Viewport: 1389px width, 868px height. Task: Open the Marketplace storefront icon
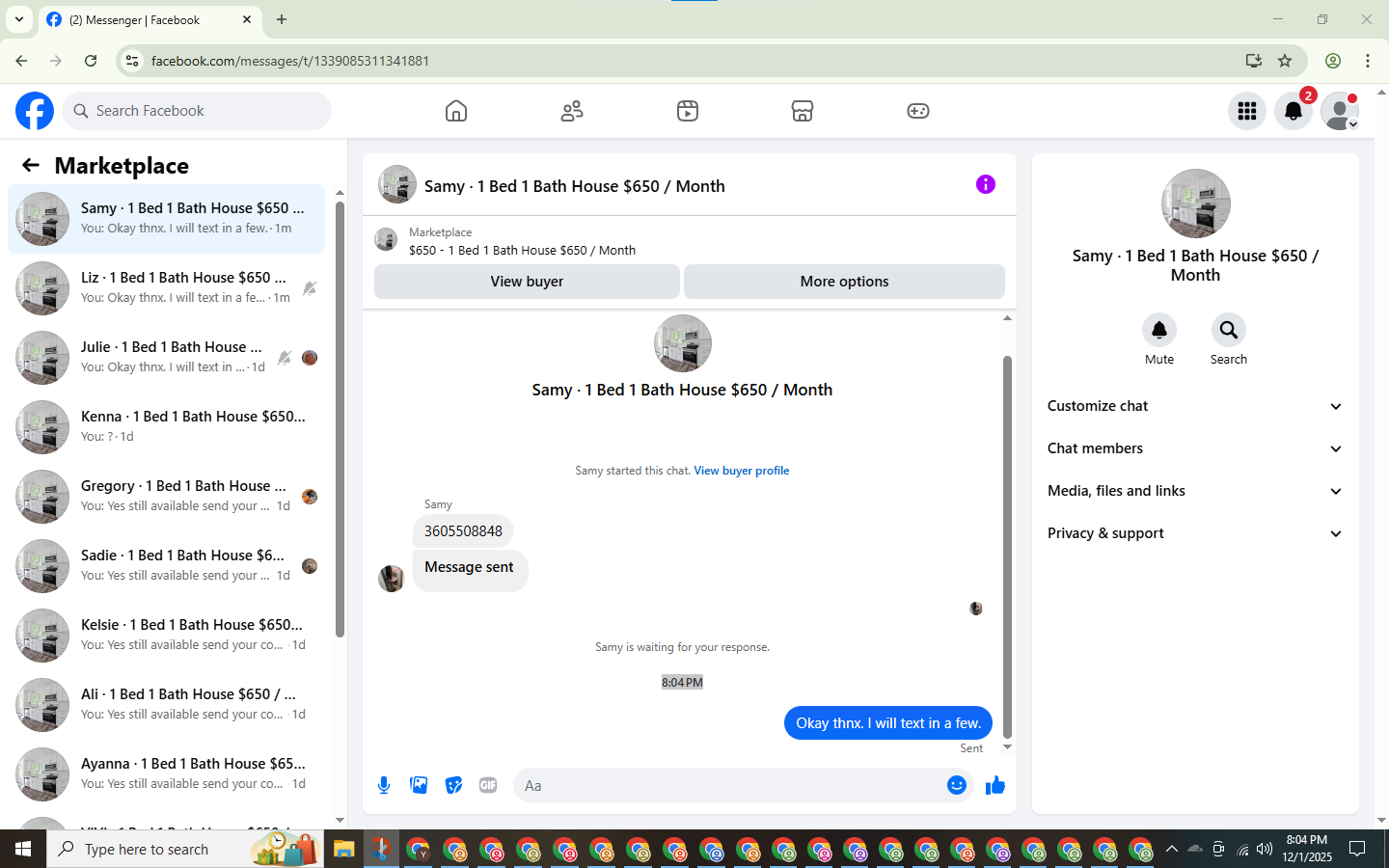pos(803,111)
